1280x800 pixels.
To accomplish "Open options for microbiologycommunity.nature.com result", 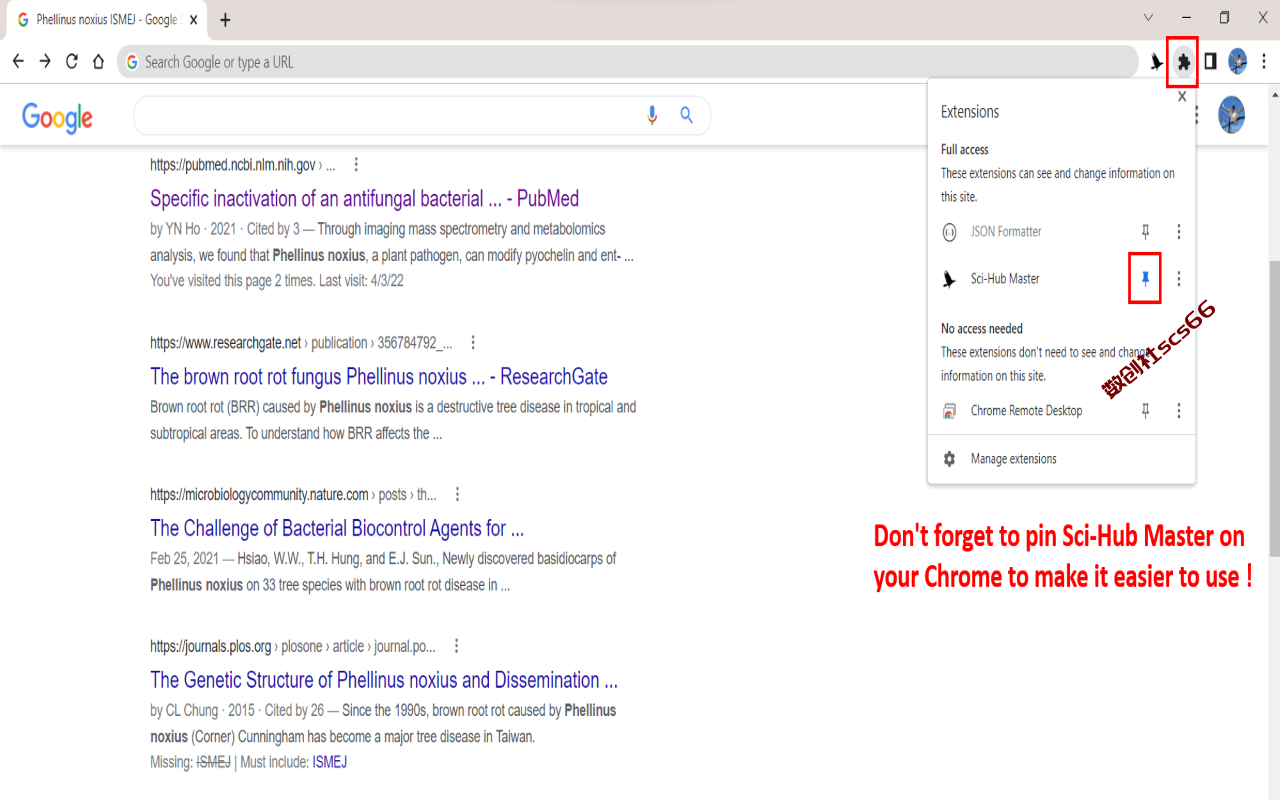I will point(457,494).
